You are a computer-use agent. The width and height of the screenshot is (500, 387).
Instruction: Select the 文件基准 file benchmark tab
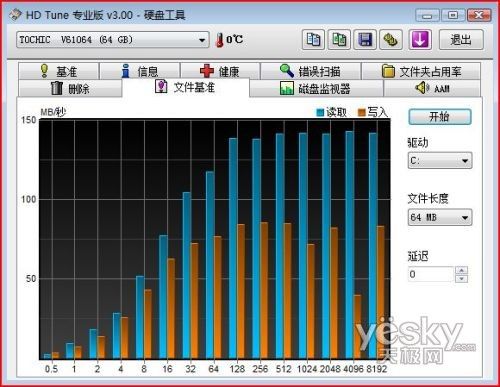tap(186, 87)
